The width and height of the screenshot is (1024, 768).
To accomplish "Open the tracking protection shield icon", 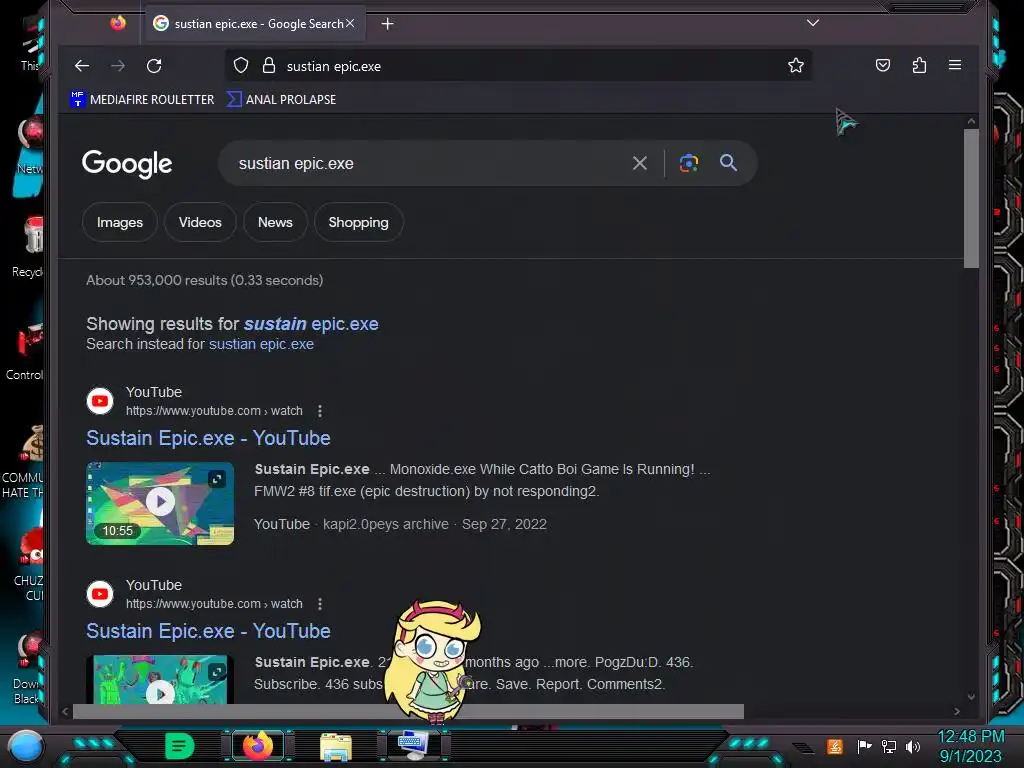I will tap(241, 65).
